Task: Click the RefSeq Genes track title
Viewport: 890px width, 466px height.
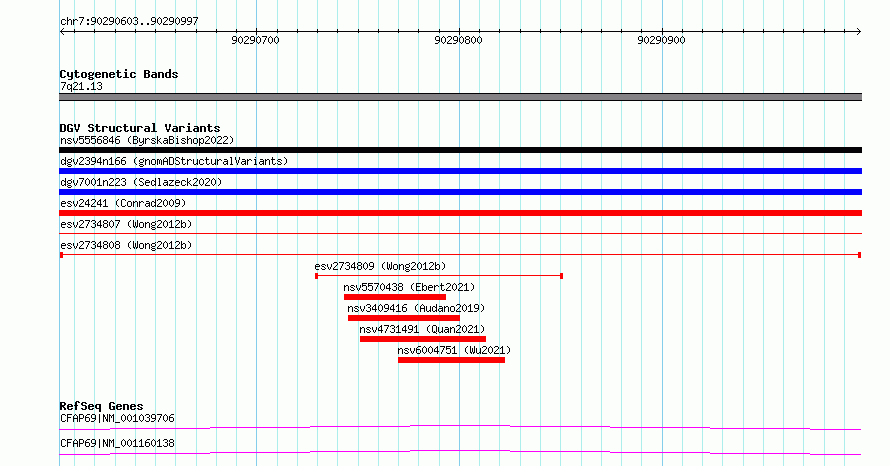Action: pyautogui.click(x=101, y=406)
